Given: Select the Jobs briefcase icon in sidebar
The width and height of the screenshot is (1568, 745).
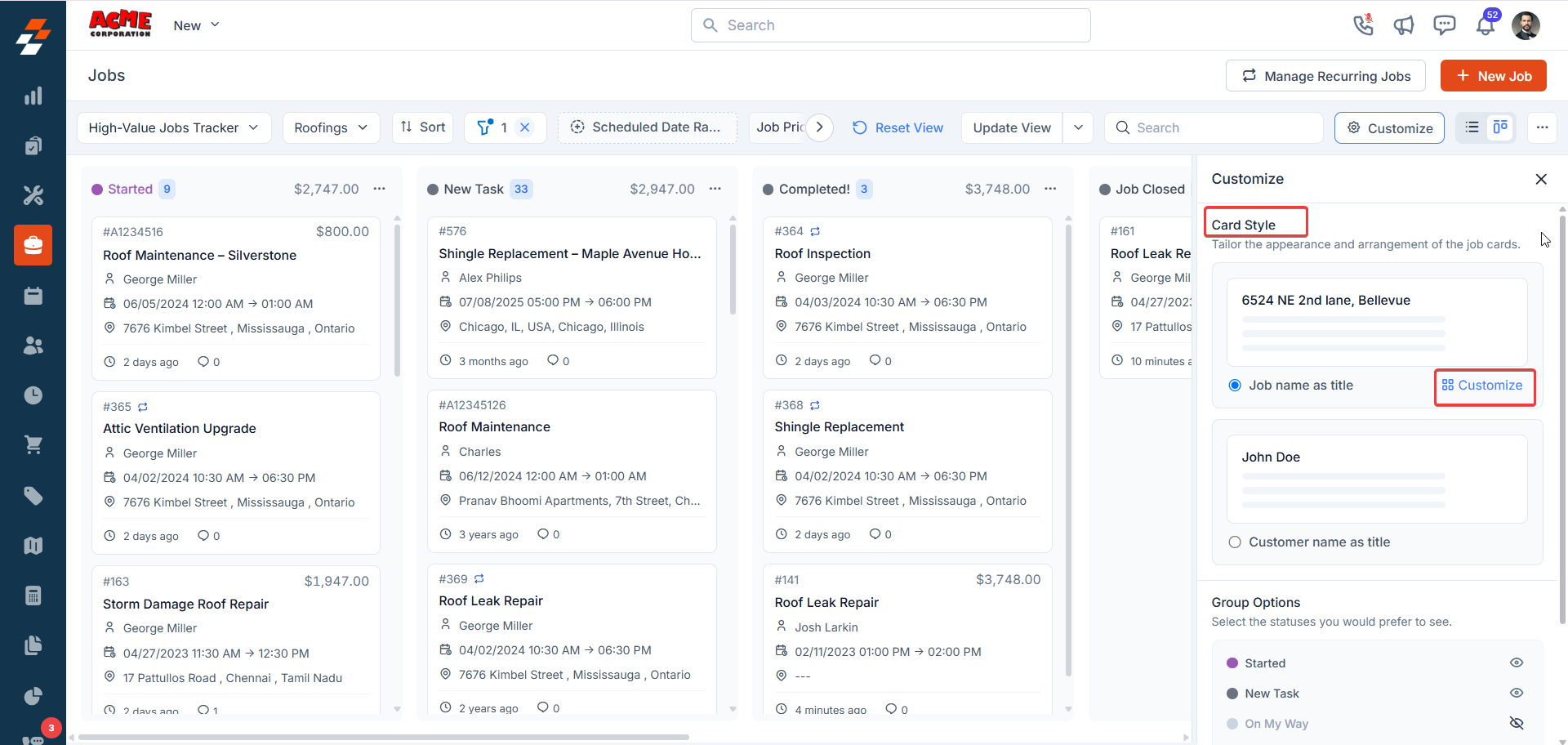Looking at the screenshot, I should pos(33,245).
